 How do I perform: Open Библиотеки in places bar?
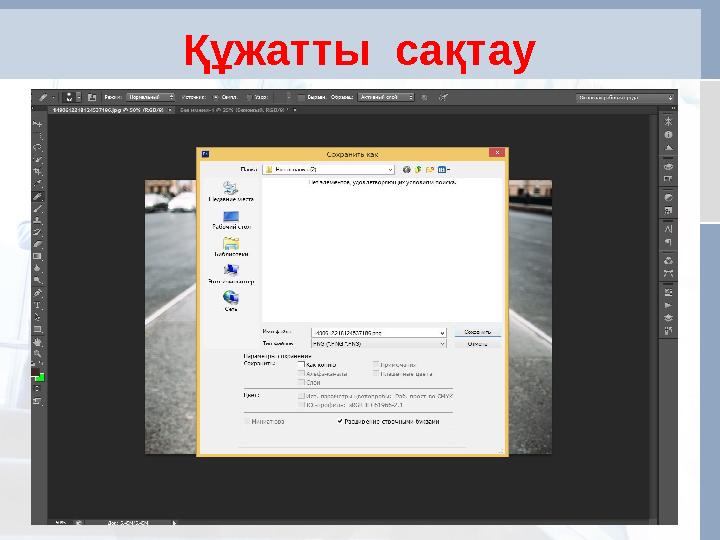(231, 247)
